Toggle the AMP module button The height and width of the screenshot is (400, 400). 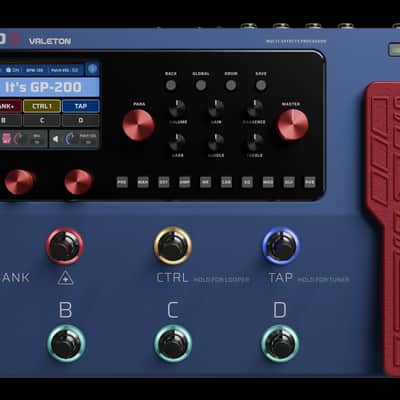[x=185, y=182]
